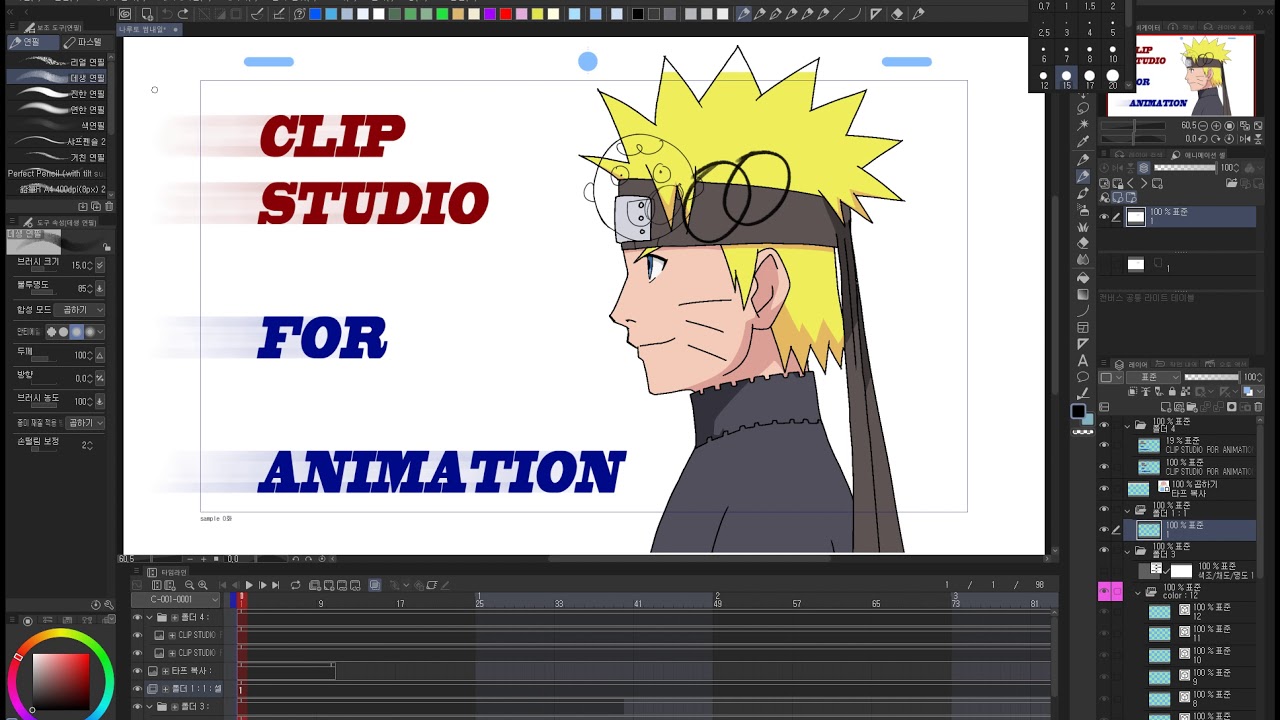Viewport: 1280px width, 720px height.
Task: Click the Undo arrow in the command bar
Action: pos(167,14)
